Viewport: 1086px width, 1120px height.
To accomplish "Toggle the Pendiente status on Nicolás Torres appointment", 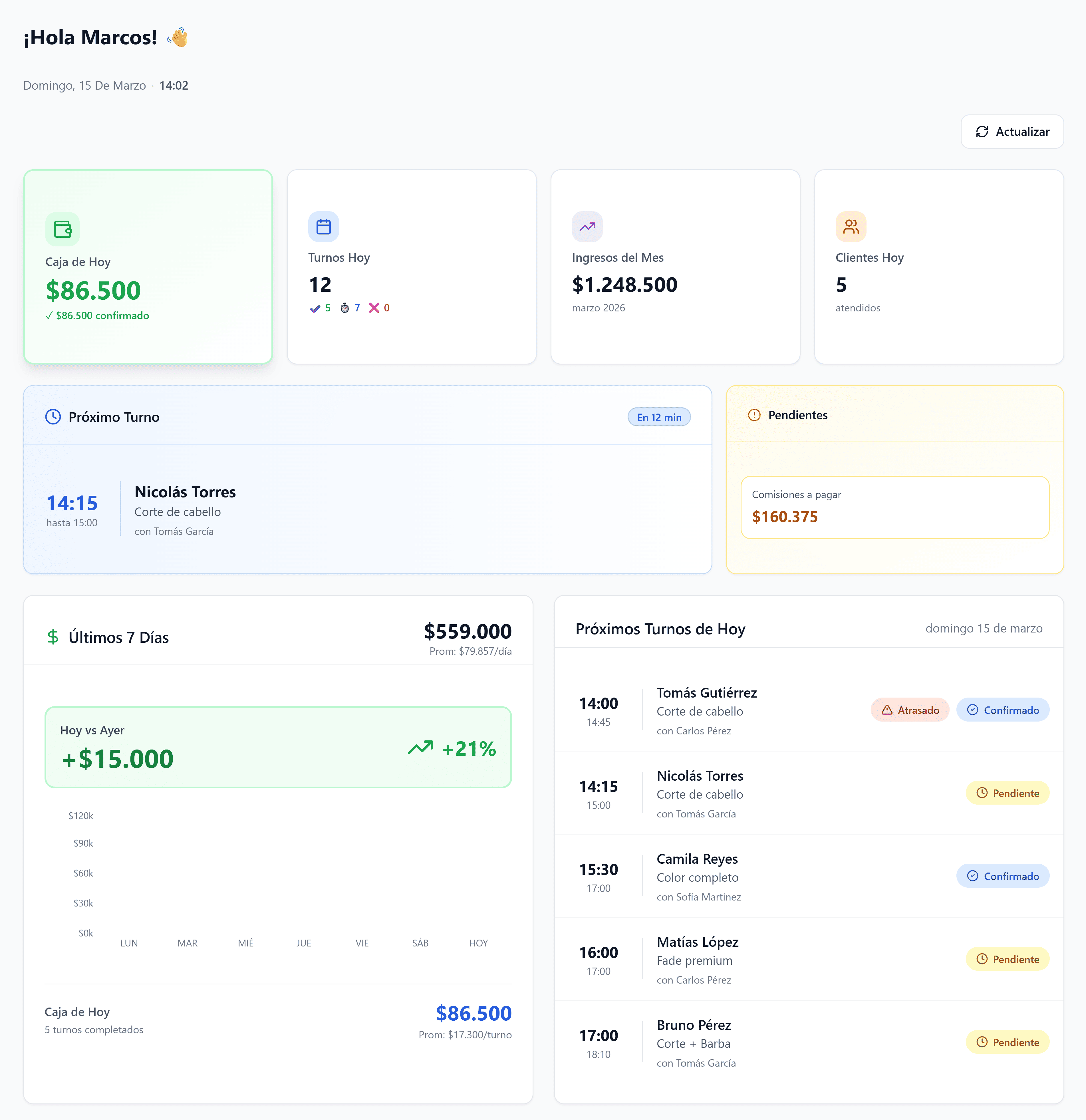I will pyautogui.click(x=1007, y=793).
